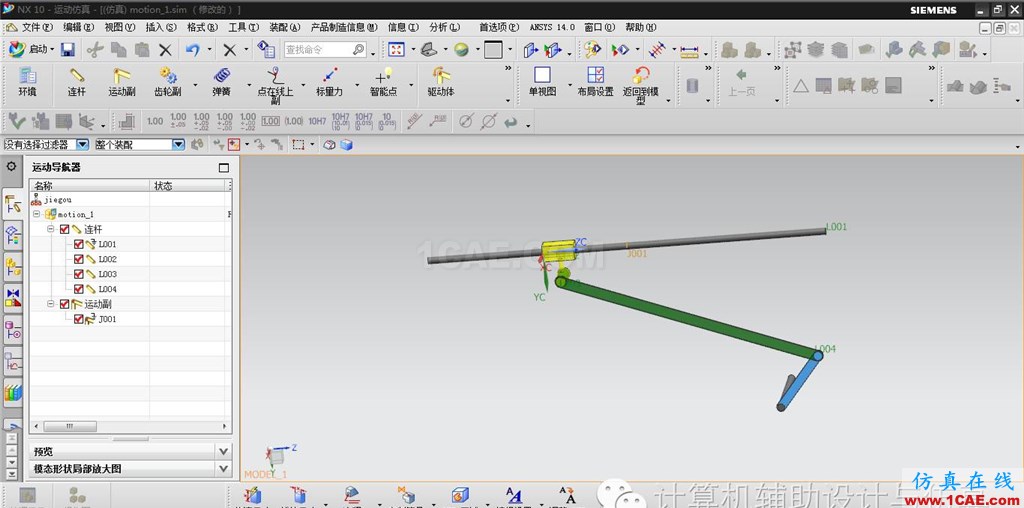Click the 名称 column header
The width and height of the screenshot is (1024, 508).
tap(90, 185)
